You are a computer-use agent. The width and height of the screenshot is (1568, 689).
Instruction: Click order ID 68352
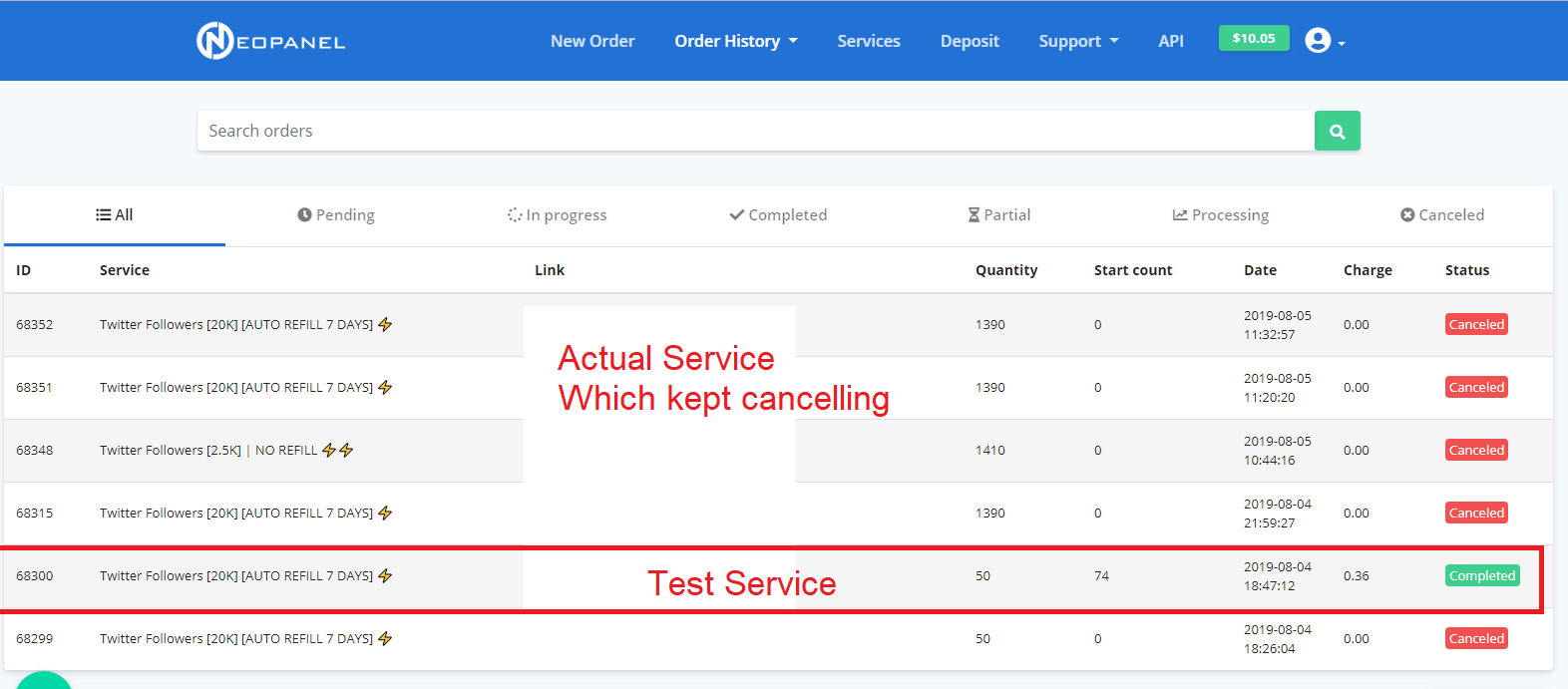tap(34, 325)
